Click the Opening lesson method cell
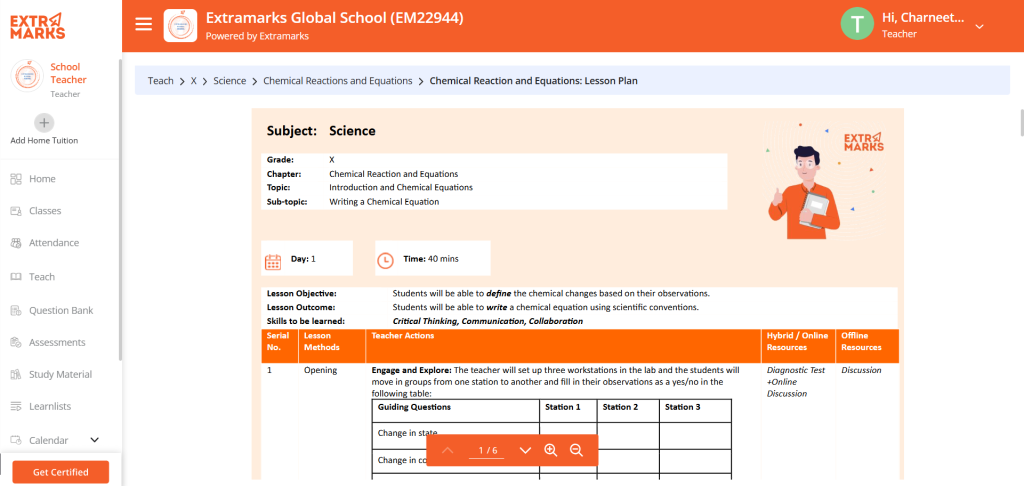The image size is (1024, 486). (x=320, y=370)
